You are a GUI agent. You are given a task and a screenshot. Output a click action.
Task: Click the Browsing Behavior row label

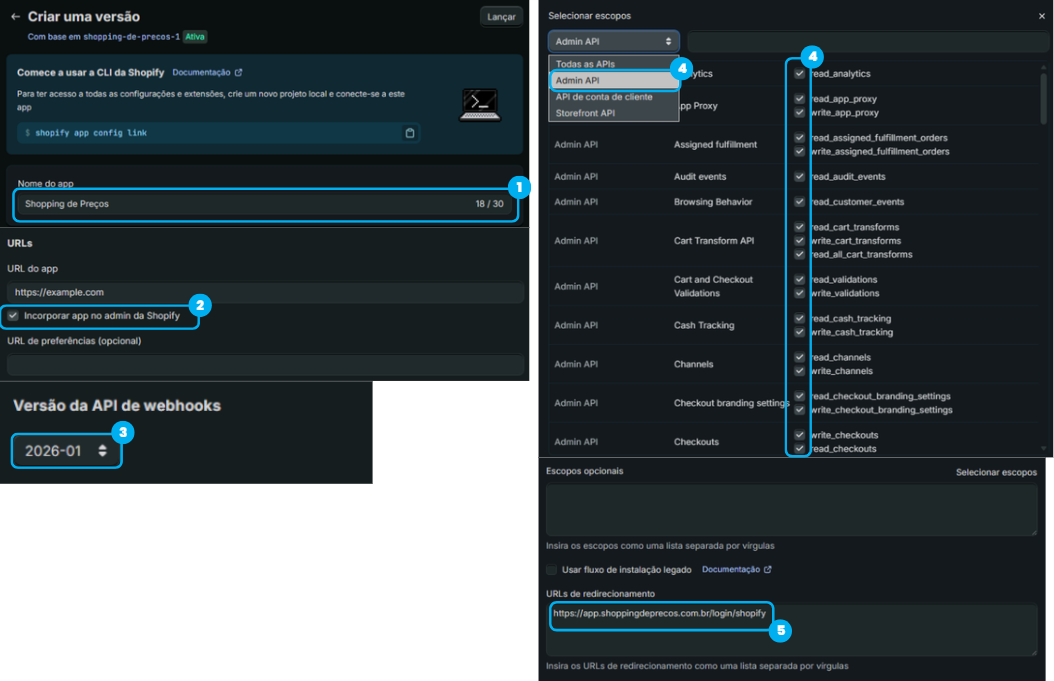pyautogui.click(x=713, y=202)
